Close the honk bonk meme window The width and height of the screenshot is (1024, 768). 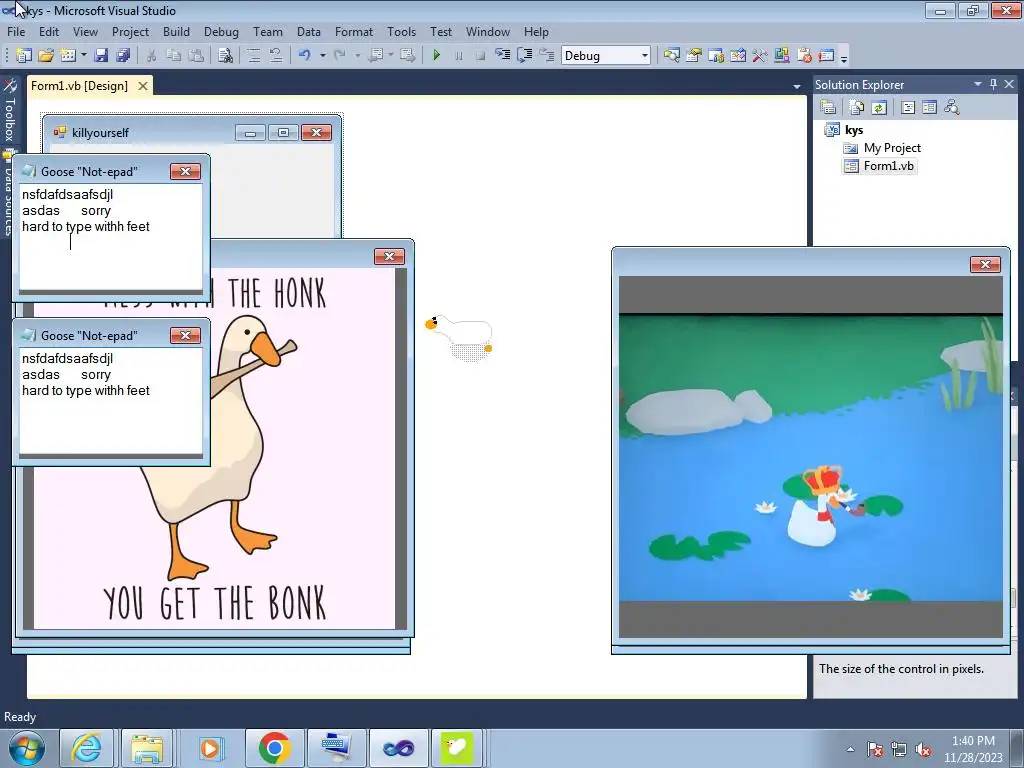point(389,257)
